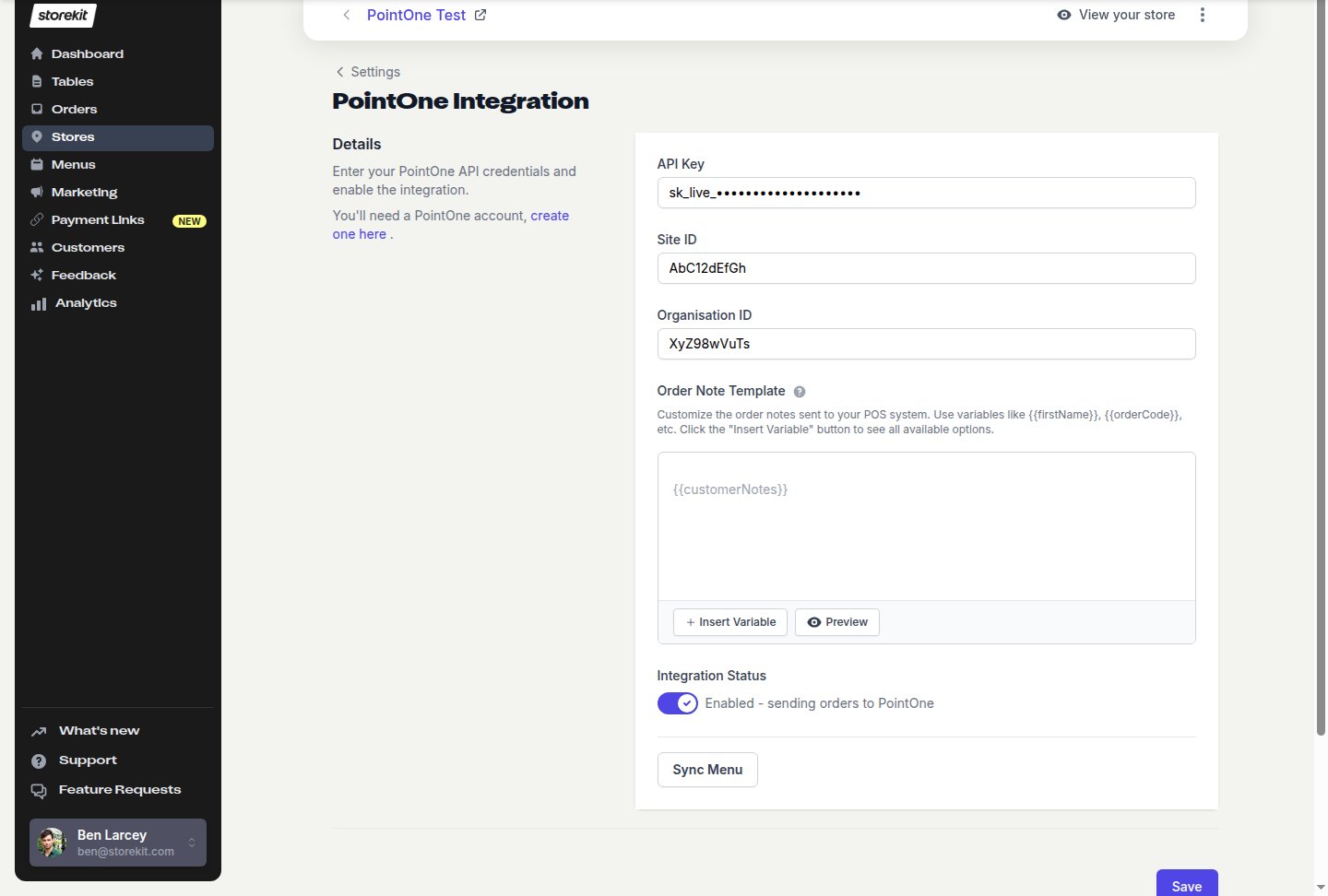Expand the Ben Larcey account switcher arrows
This screenshot has width=1328, height=896.
192,843
